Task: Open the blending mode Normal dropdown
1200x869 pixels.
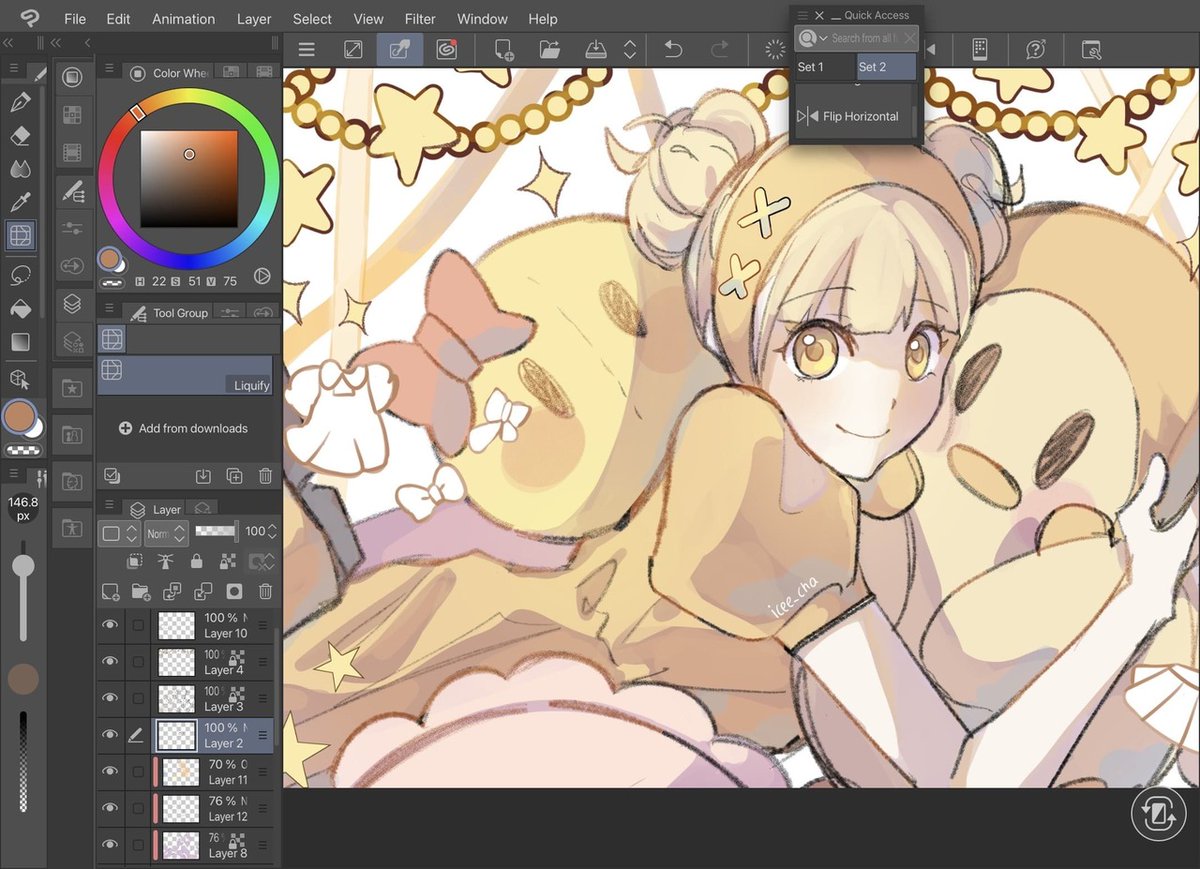Action: (x=165, y=533)
